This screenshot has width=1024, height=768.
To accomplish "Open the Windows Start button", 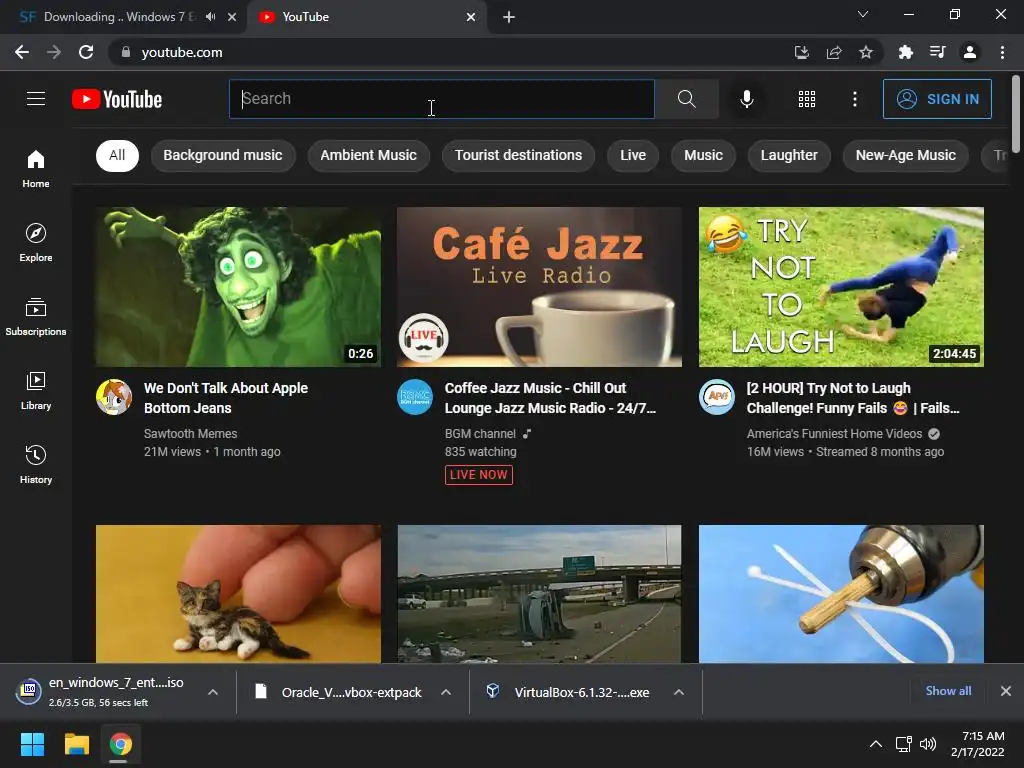I will [32, 744].
